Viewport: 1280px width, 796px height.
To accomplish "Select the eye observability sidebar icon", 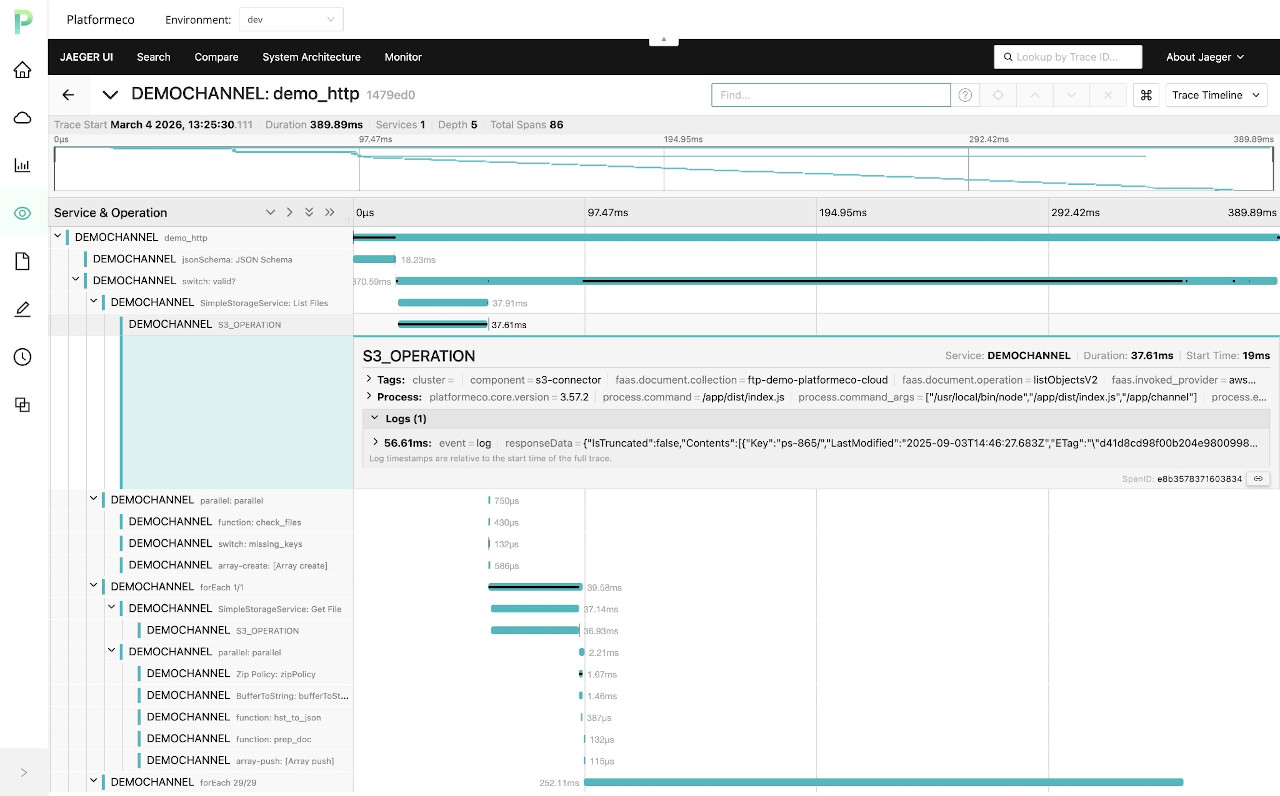I will (22, 213).
